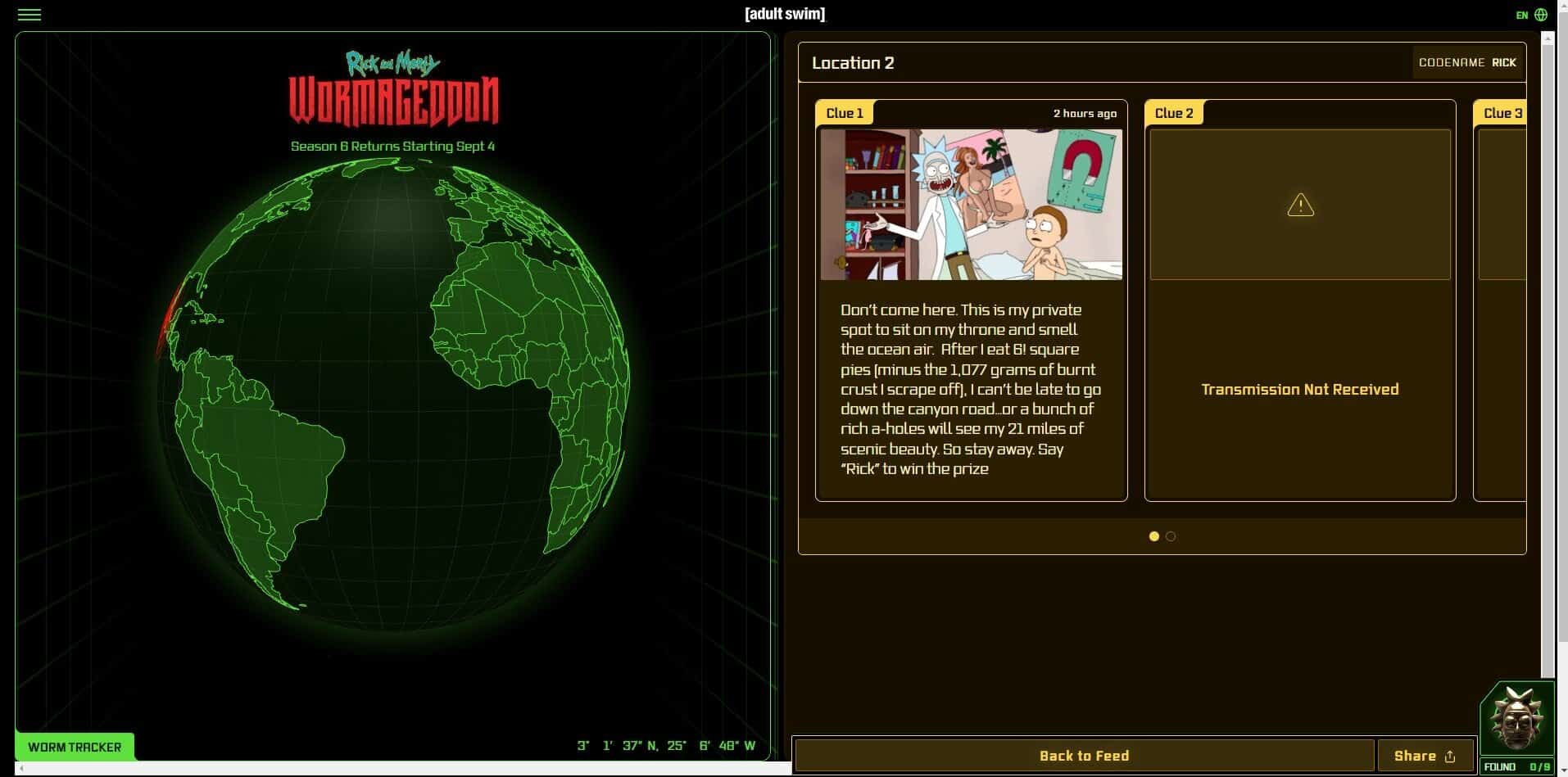
Task: Click the scrollbar up arrow
Action: [1548, 38]
